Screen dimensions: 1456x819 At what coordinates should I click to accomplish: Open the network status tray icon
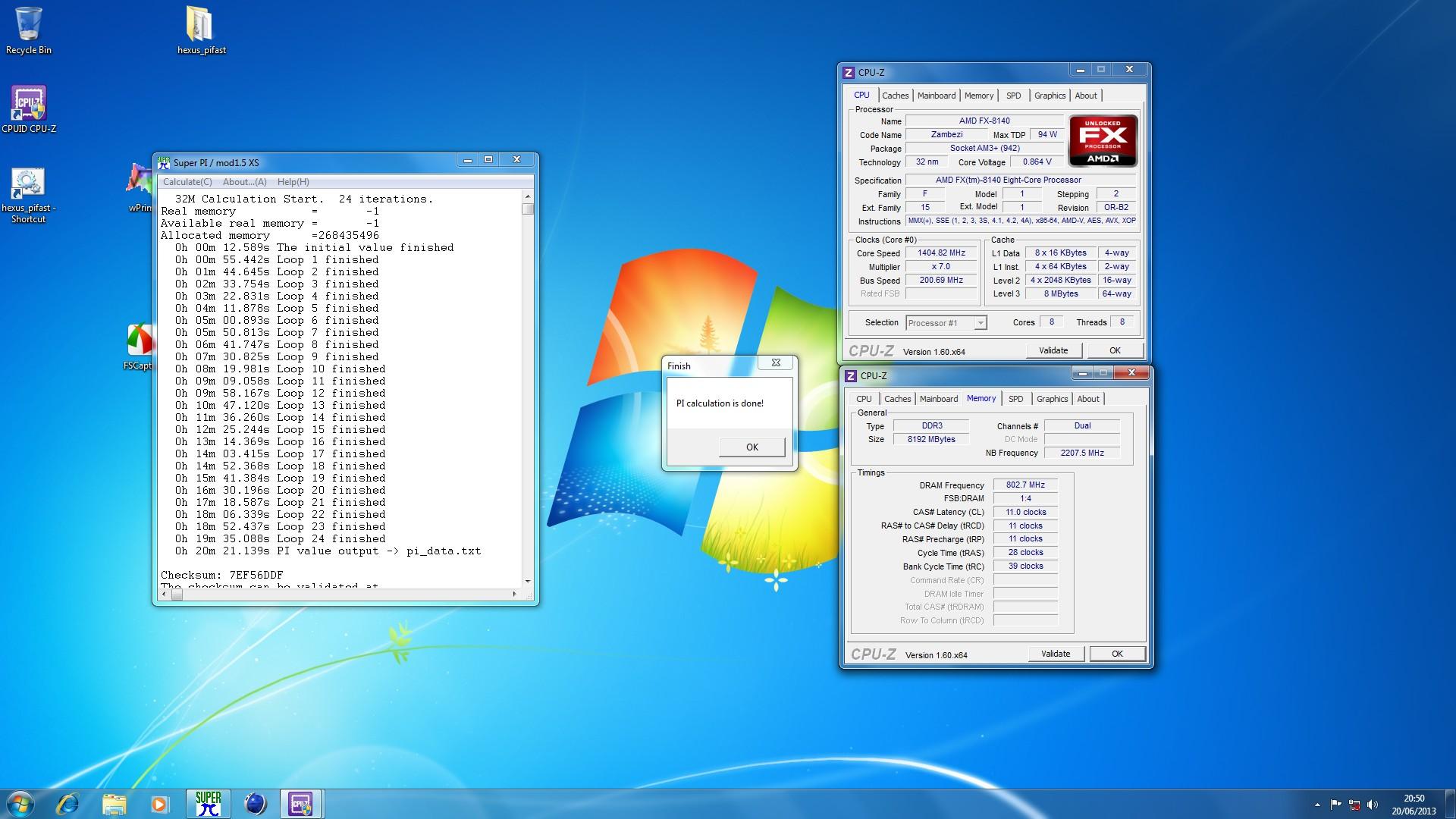(1354, 805)
